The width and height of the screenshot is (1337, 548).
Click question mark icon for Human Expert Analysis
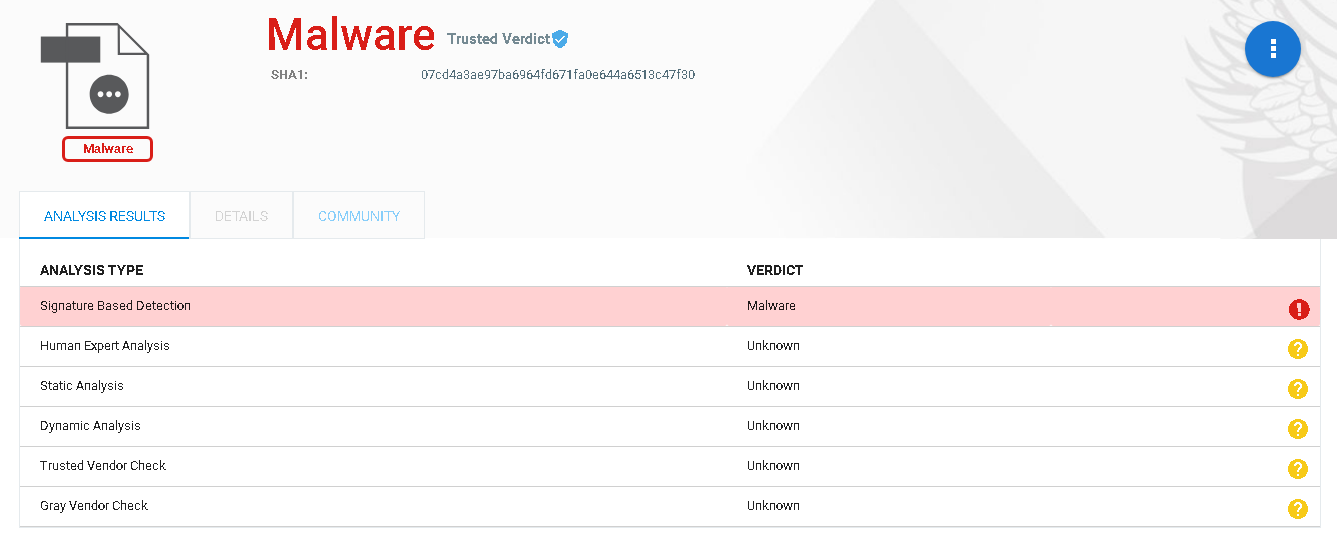(1298, 349)
